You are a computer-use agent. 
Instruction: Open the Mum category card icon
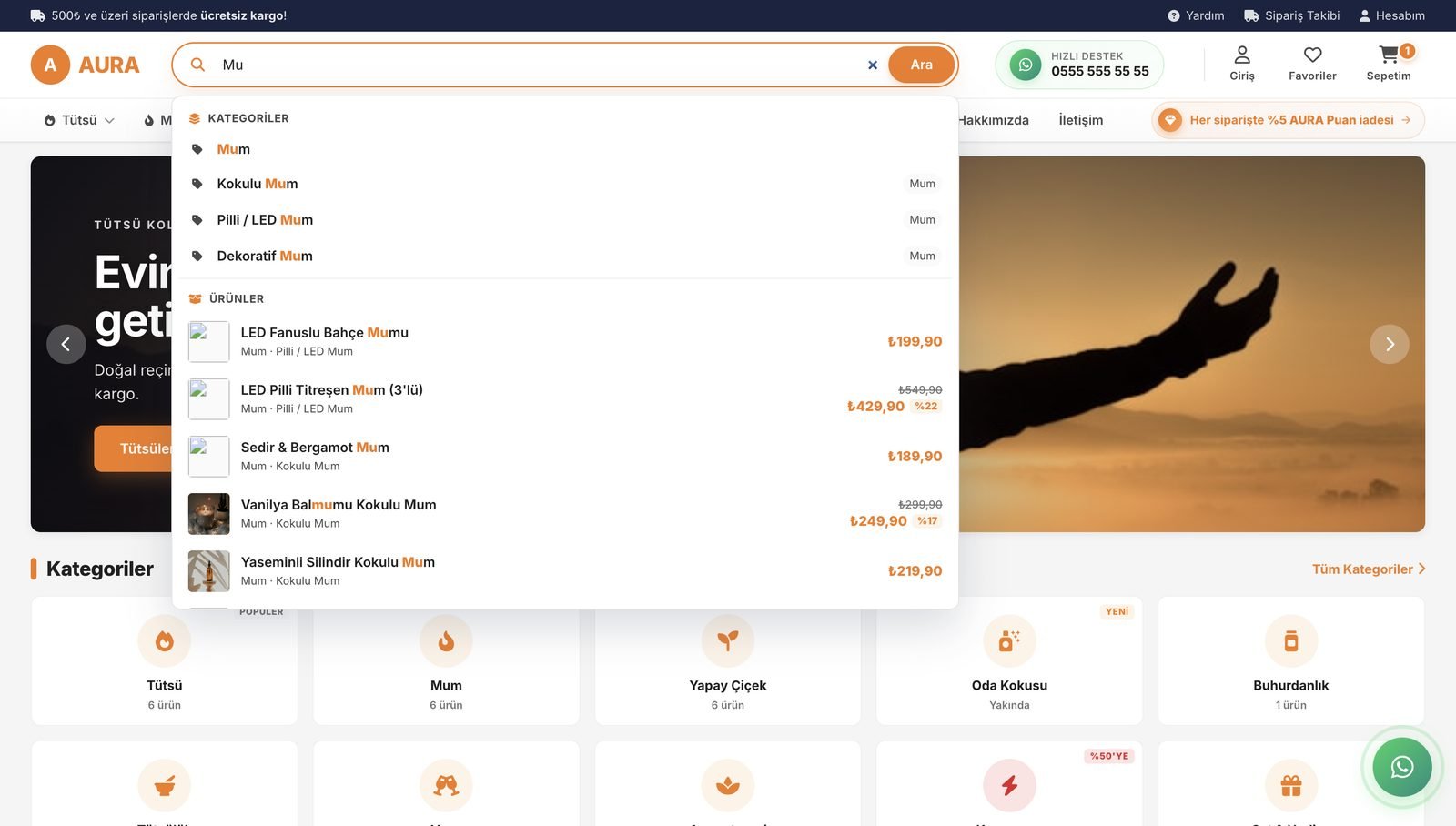(x=446, y=640)
